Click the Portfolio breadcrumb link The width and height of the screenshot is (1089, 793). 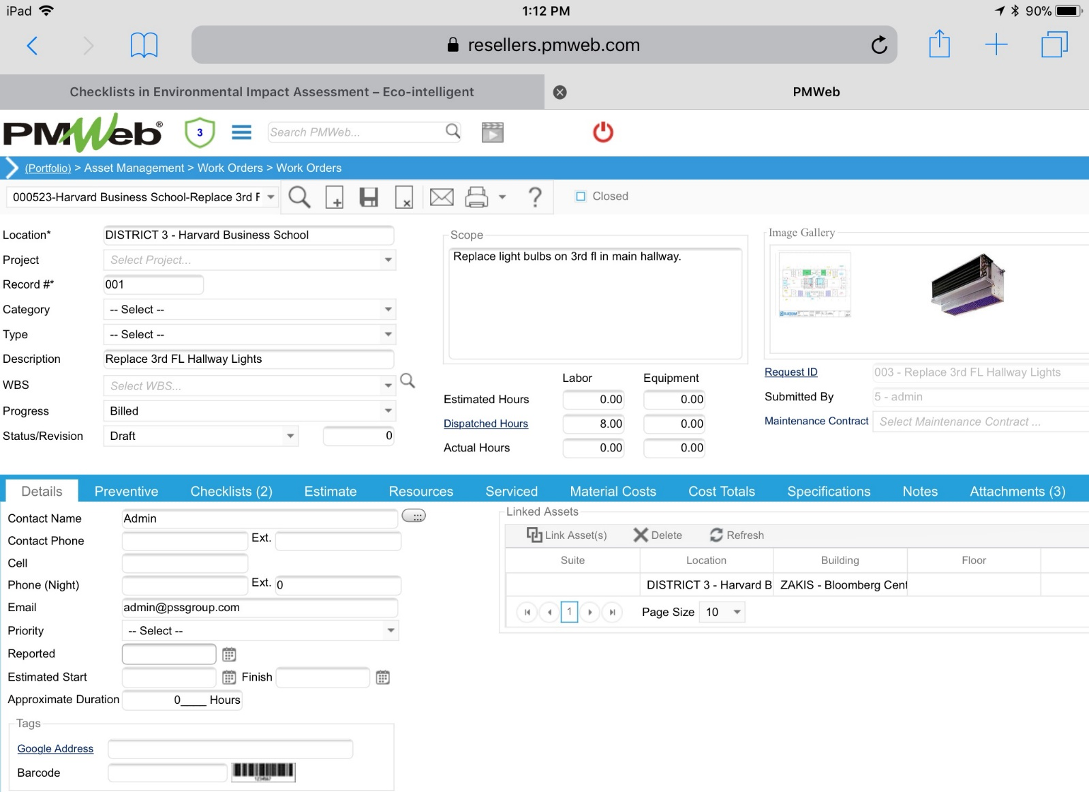[x=48, y=168]
